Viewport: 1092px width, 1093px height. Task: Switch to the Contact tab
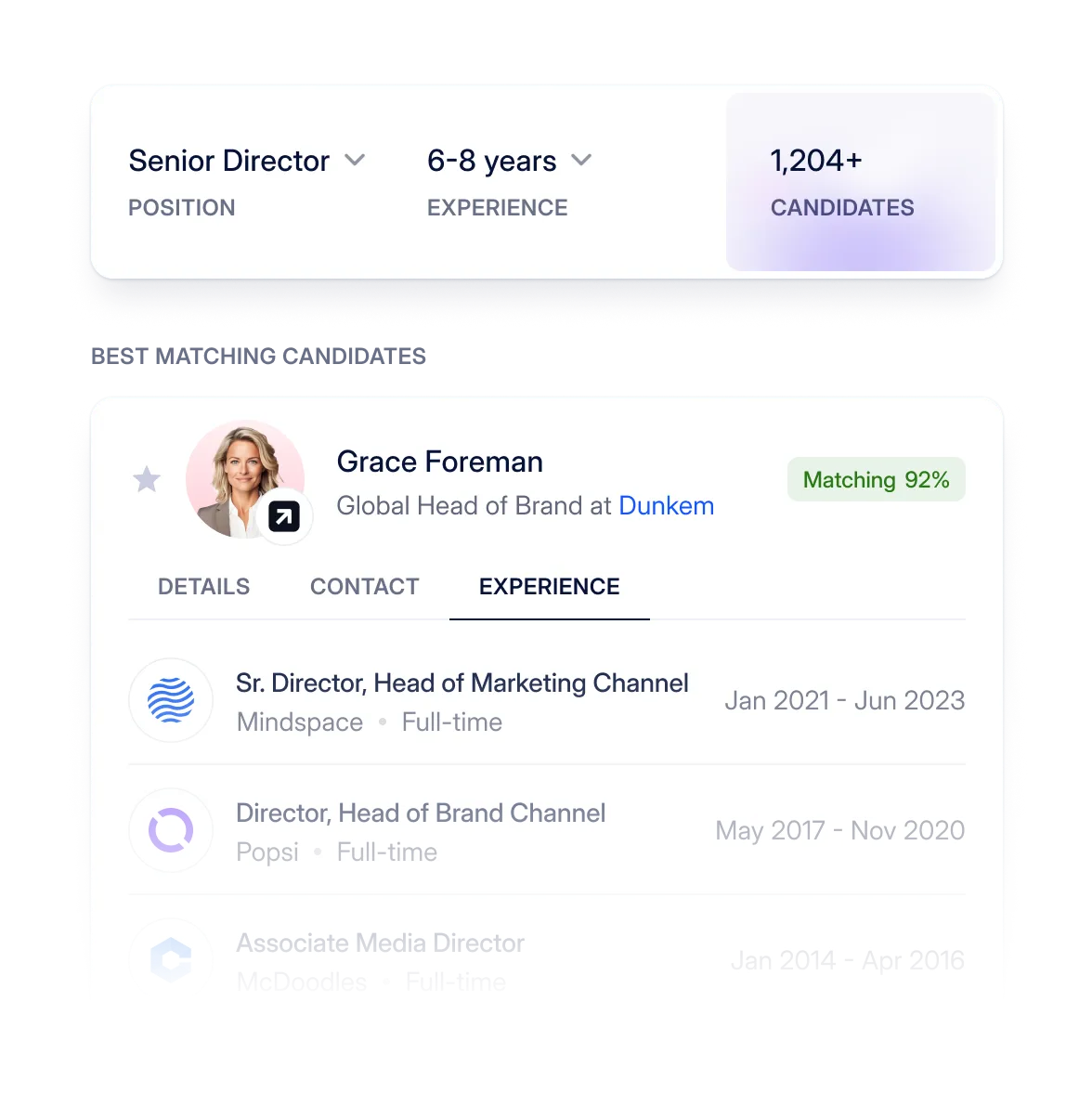coord(364,586)
